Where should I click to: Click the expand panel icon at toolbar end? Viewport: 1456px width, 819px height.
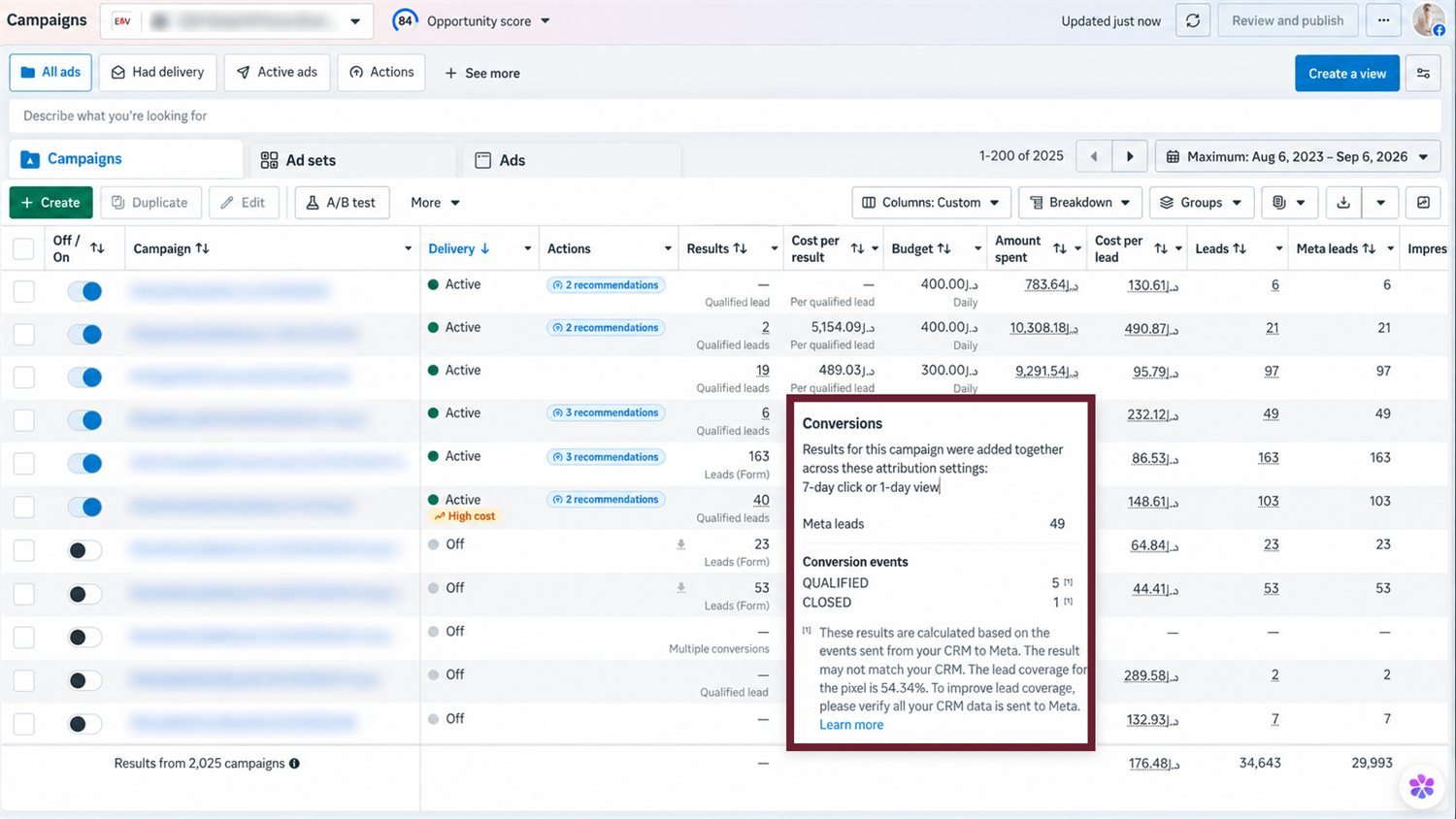[x=1423, y=202]
